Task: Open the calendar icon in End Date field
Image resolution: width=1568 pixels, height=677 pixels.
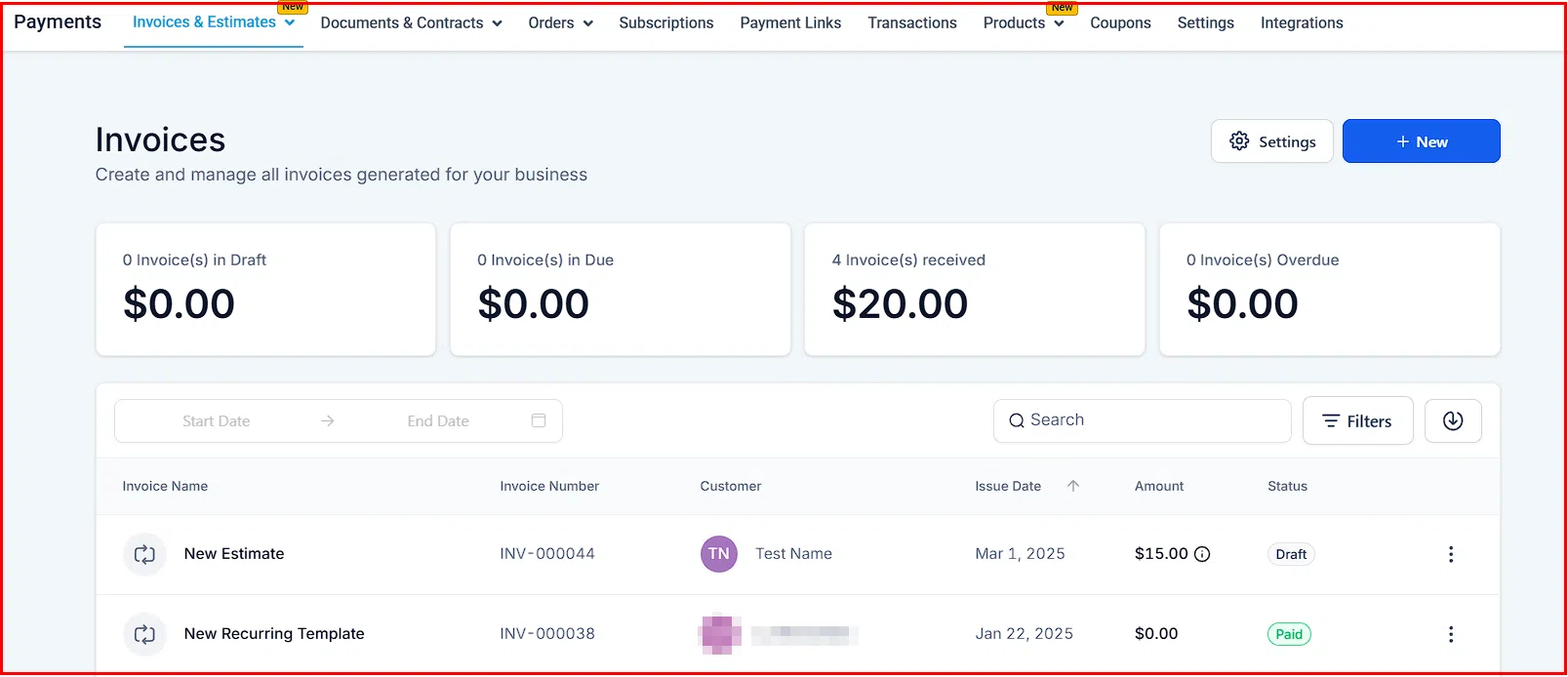Action: [539, 419]
